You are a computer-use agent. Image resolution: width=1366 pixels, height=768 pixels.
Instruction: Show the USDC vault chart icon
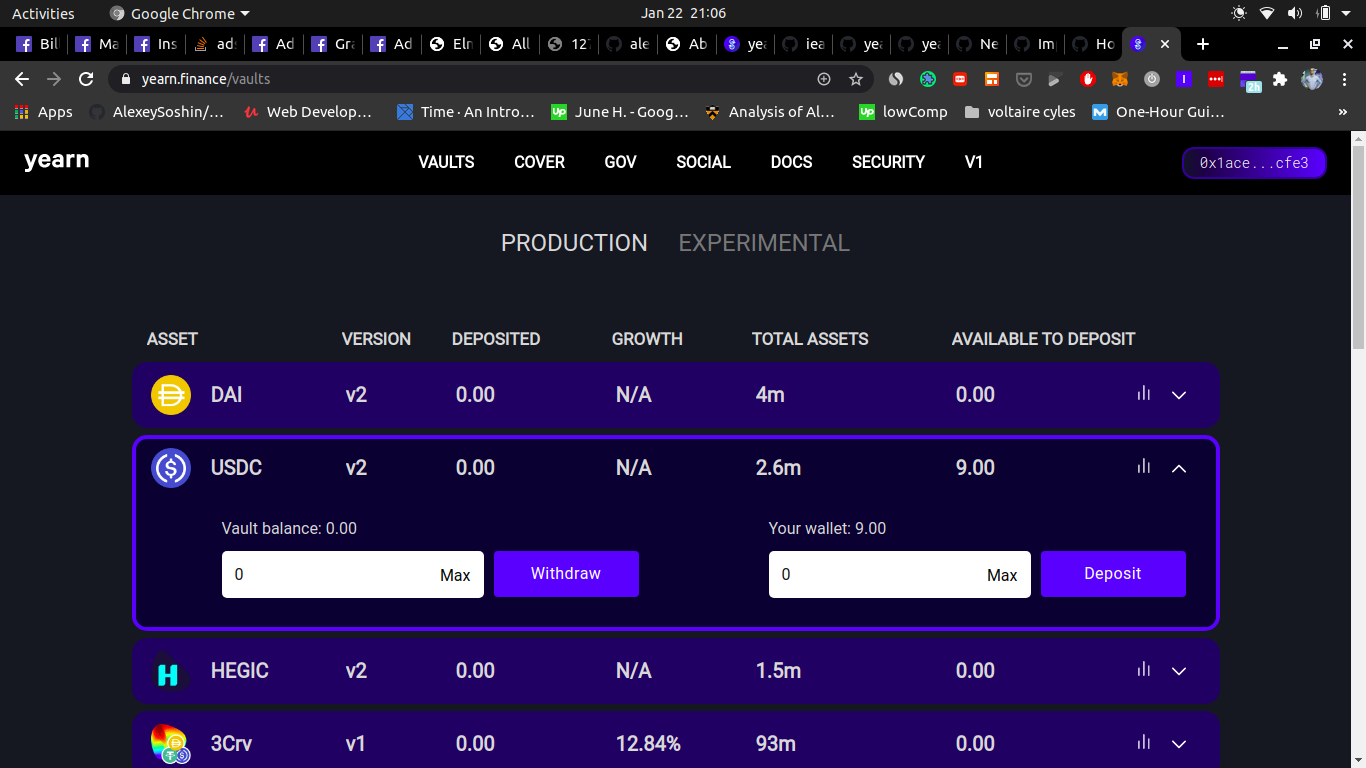click(1144, 466)
